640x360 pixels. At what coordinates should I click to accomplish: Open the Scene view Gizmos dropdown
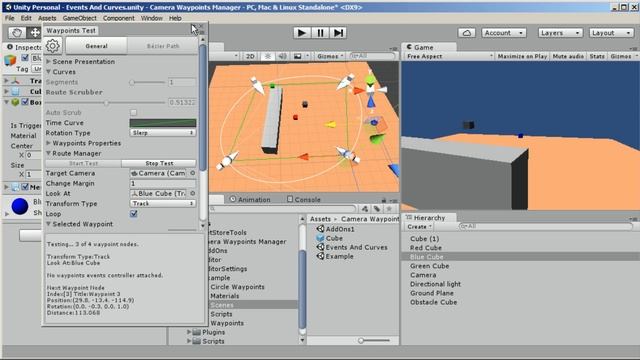330,56
